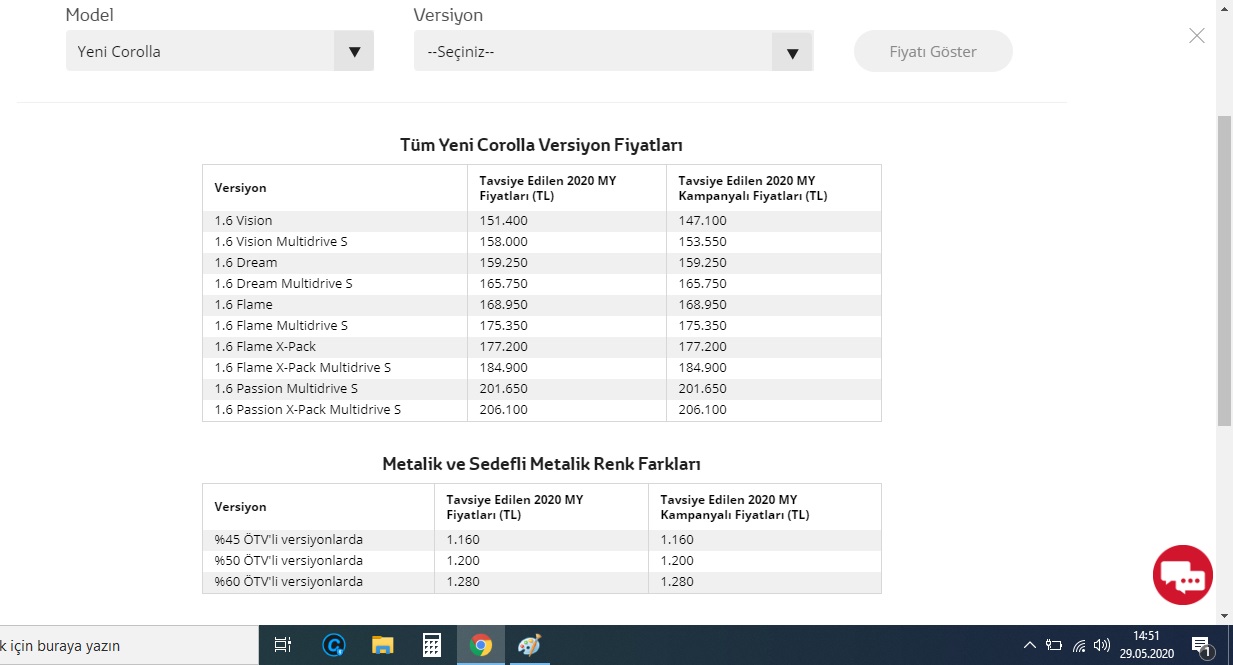Viewport: 1233px width, 665px height.
Task: Select the 1.6 Vision version row label
Action: click(x=243, y=221)
